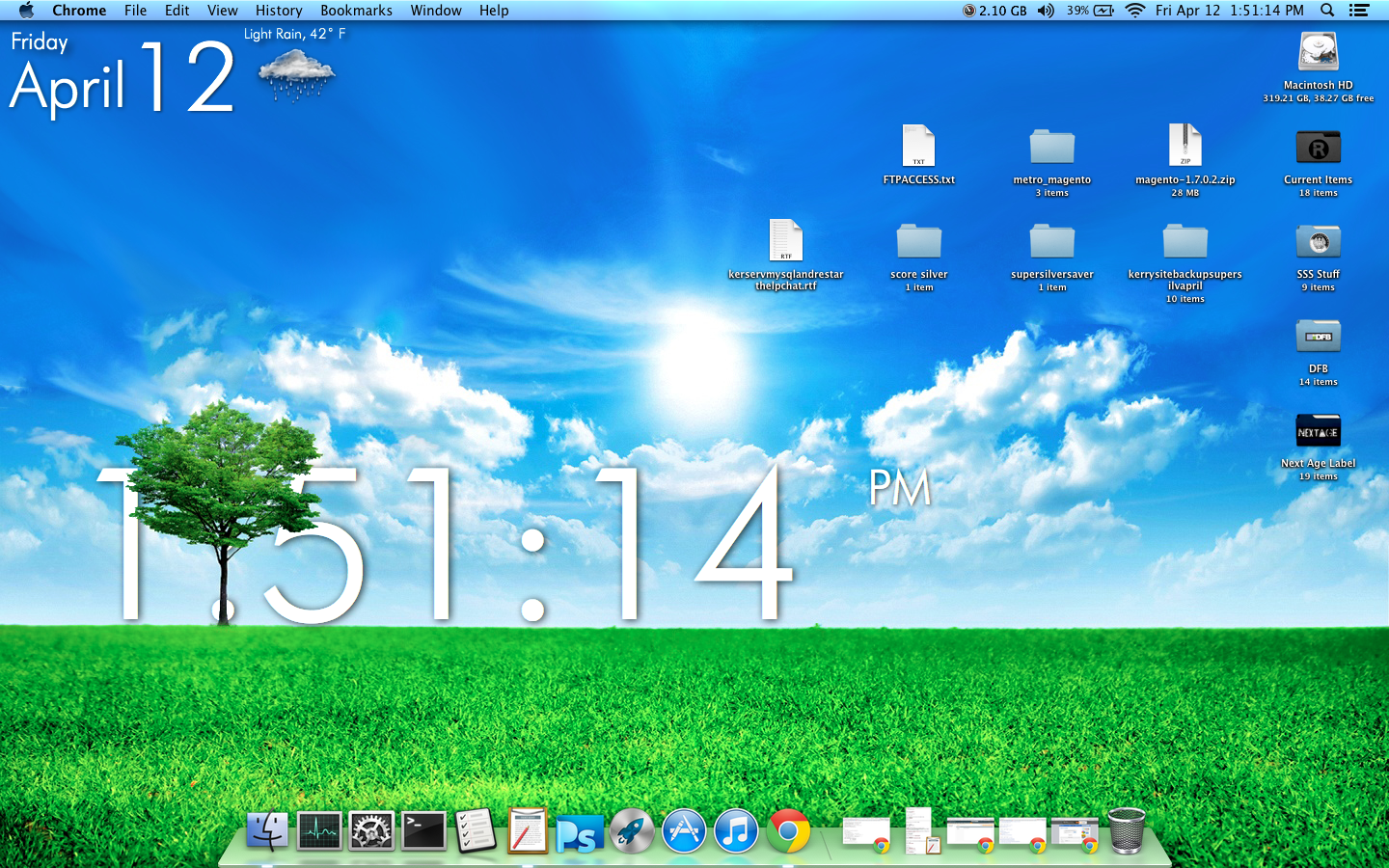Select the score silver folder
The height and width of the screenshot is (868, 1389).
[x=919, y=241]
